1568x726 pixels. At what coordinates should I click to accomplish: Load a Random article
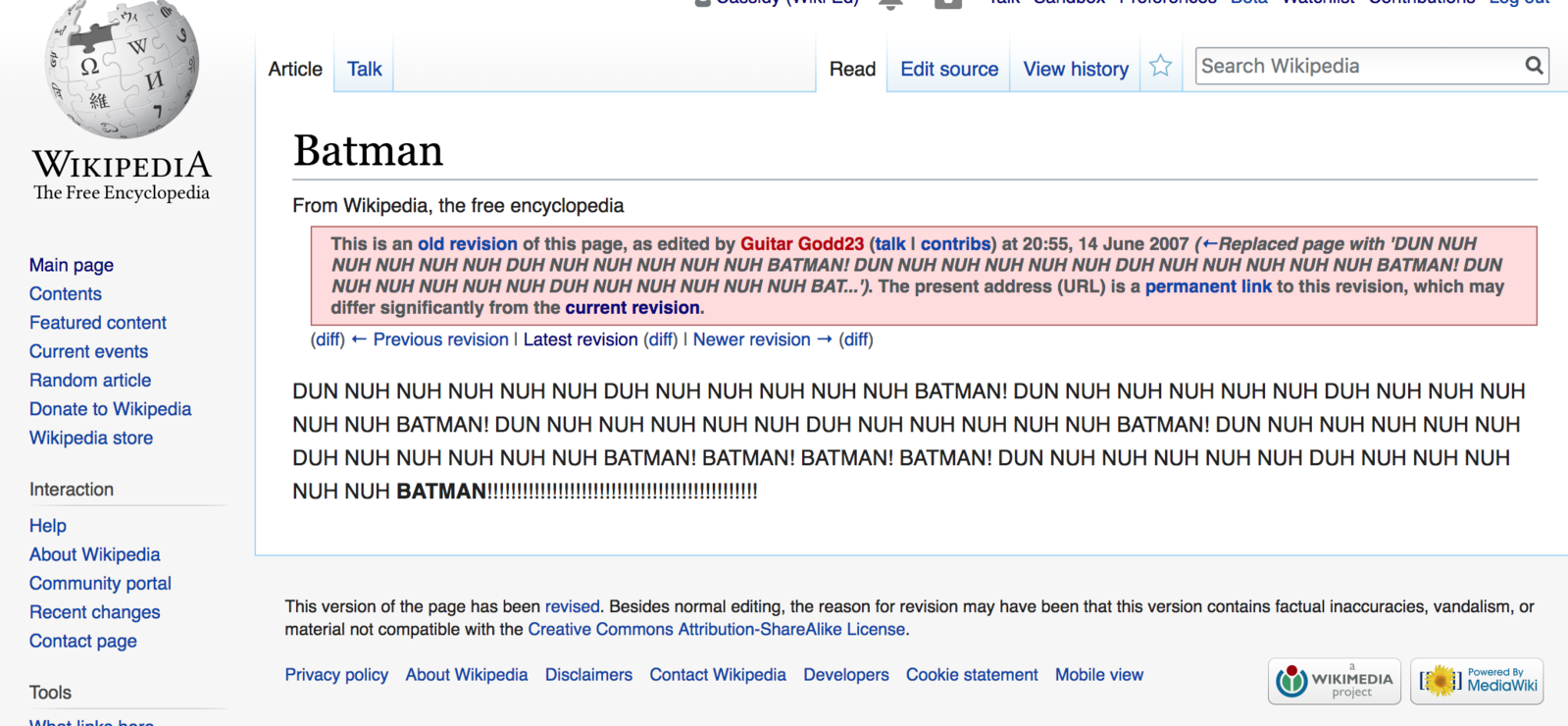point(90,380)
